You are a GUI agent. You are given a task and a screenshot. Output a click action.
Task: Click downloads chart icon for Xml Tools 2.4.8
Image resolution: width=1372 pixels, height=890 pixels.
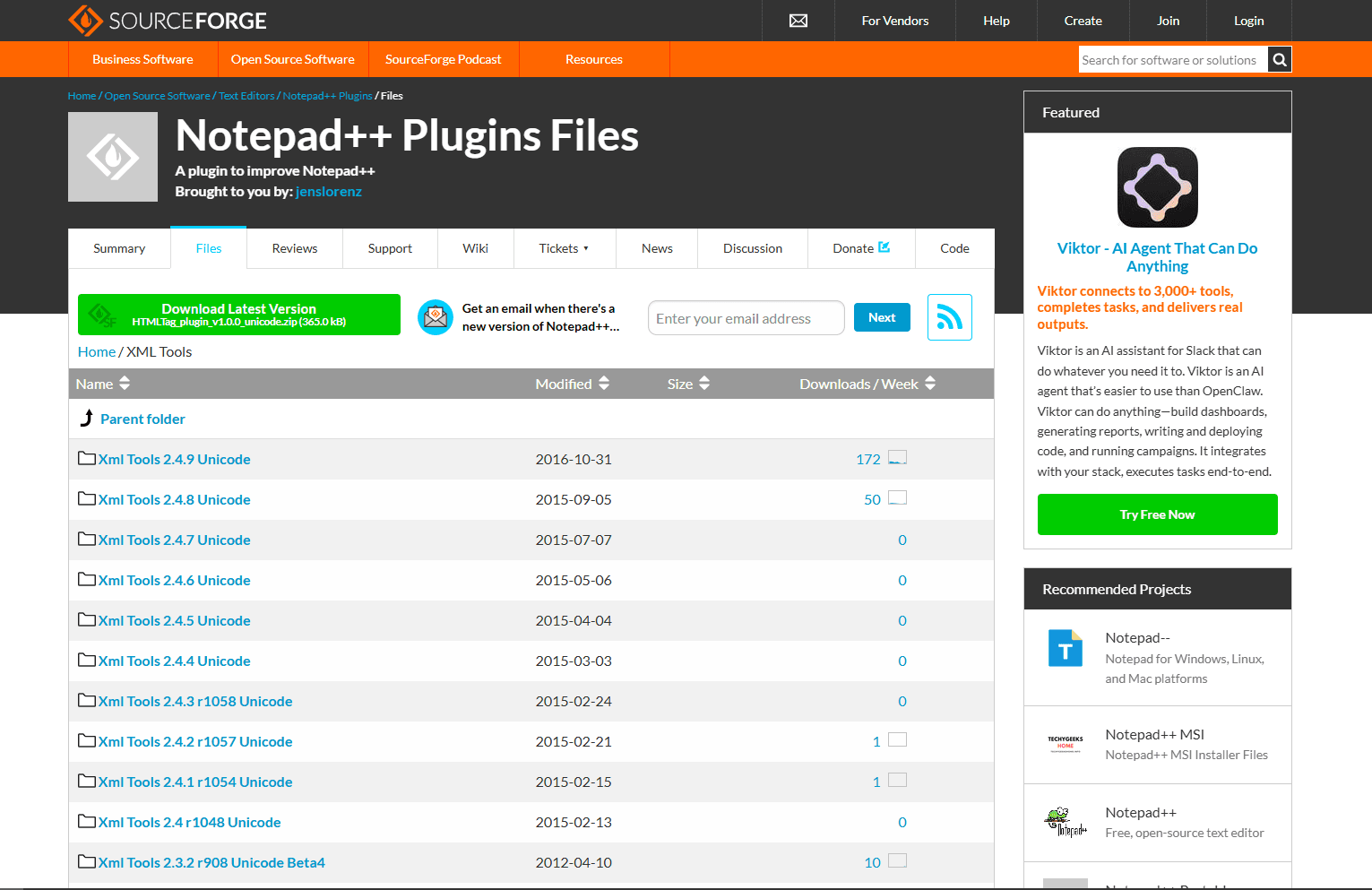pyautogui.click(x=897, y=498)
